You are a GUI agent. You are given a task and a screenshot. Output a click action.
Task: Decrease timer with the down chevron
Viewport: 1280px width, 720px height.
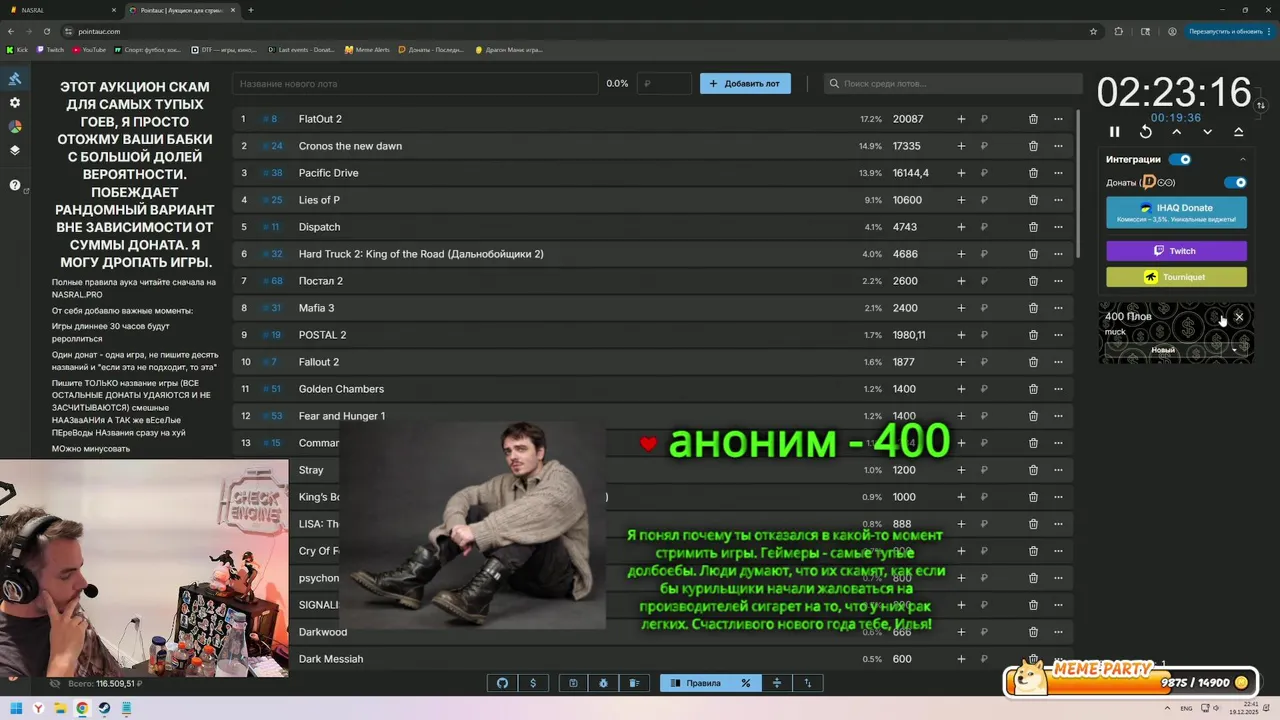click(x=1208, y=132)
